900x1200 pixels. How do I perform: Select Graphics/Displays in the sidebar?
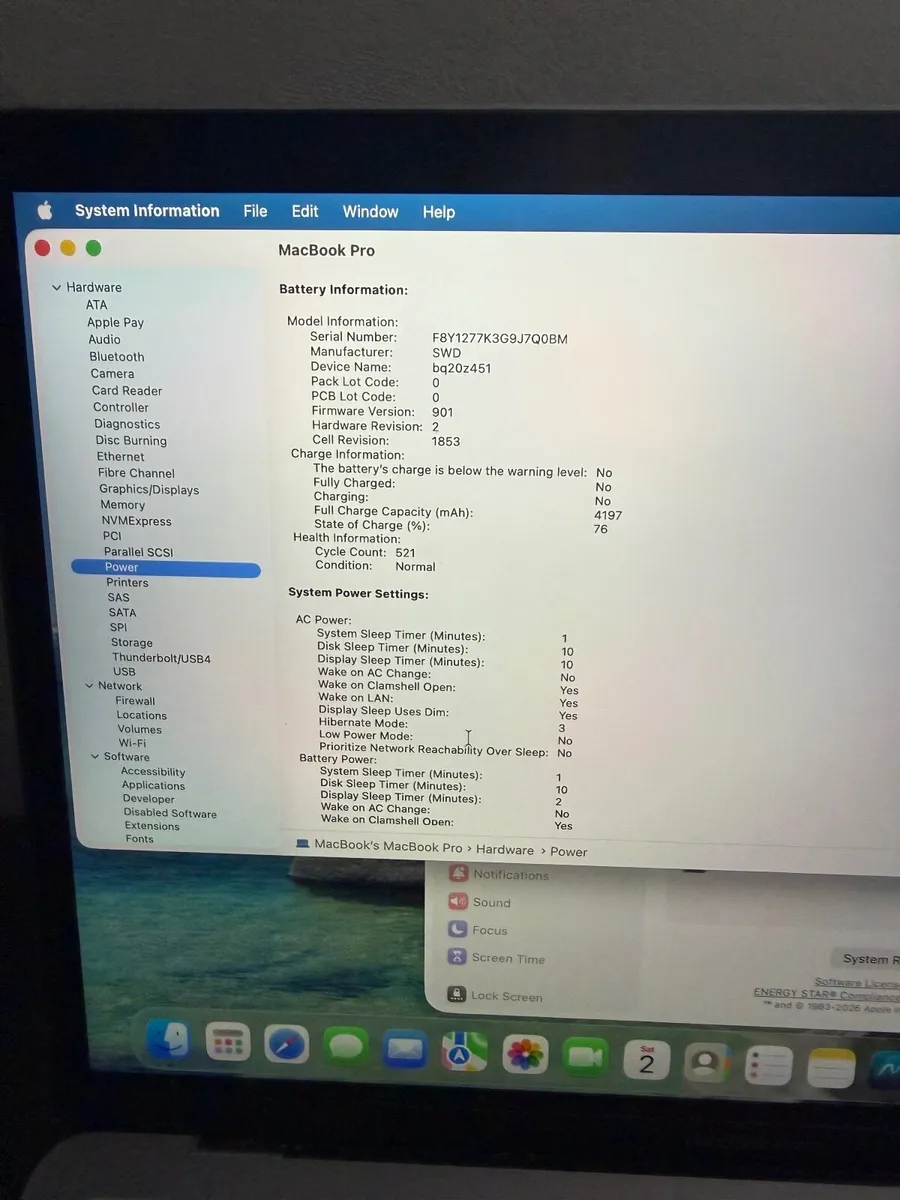(149, 489)
